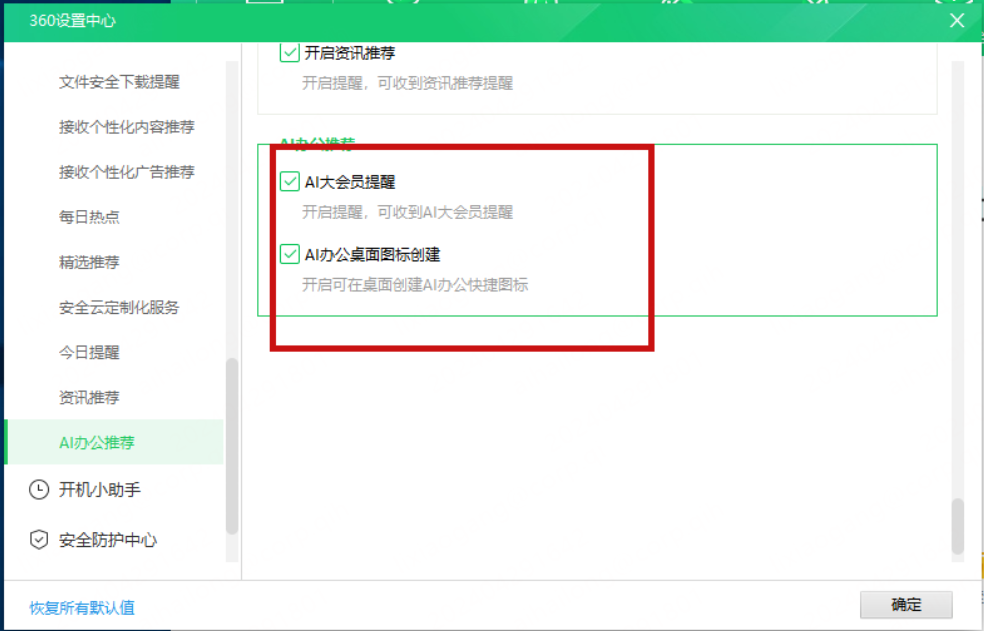
Task: Click the main settings panel scrollbar thumb
Action: tap(957, 526)
